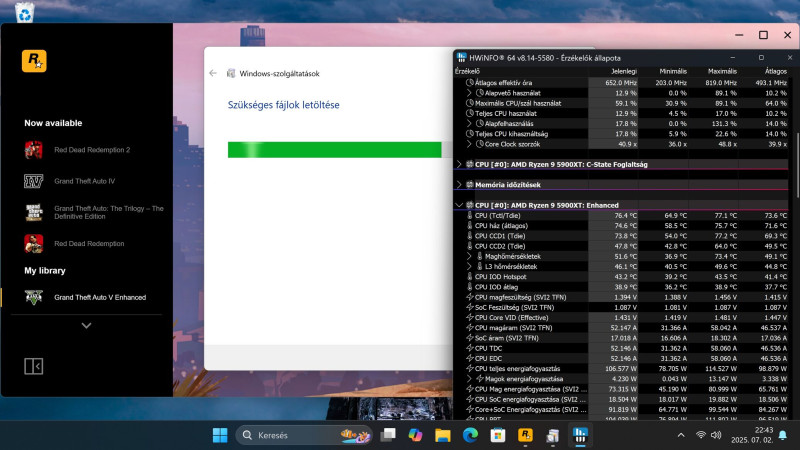Expand Magok energiafogyasztása row
Image resolution: width=800 pixels, height=450 pixels.
469,379
